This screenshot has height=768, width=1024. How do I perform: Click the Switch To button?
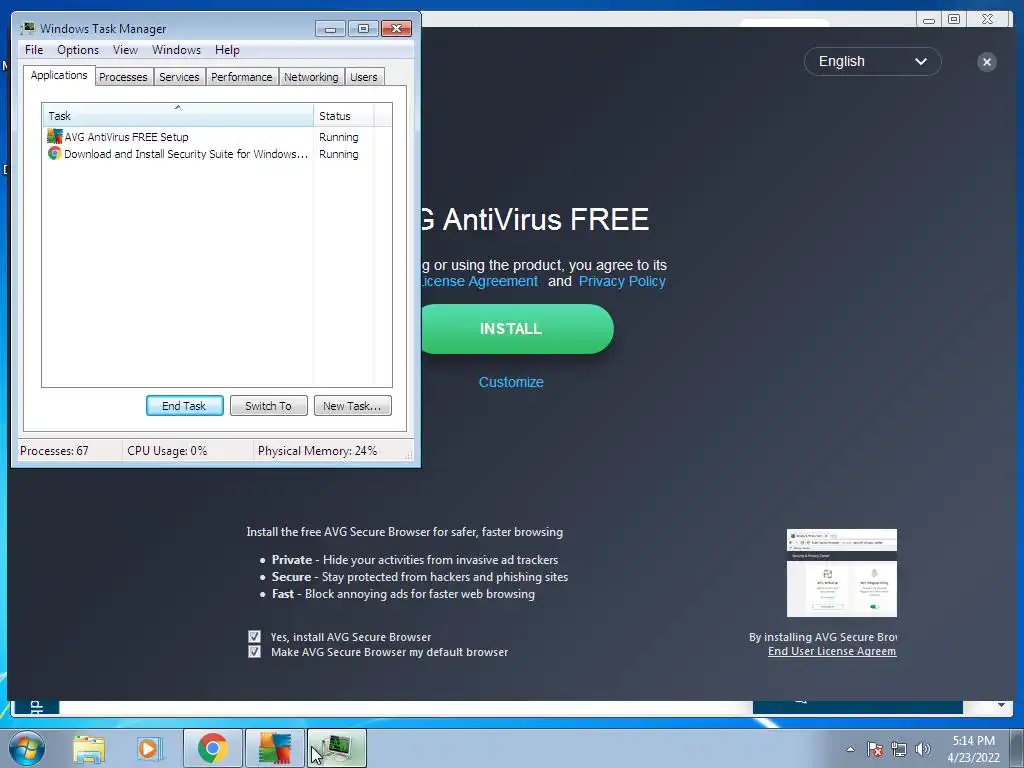click(x=268, y=406)
